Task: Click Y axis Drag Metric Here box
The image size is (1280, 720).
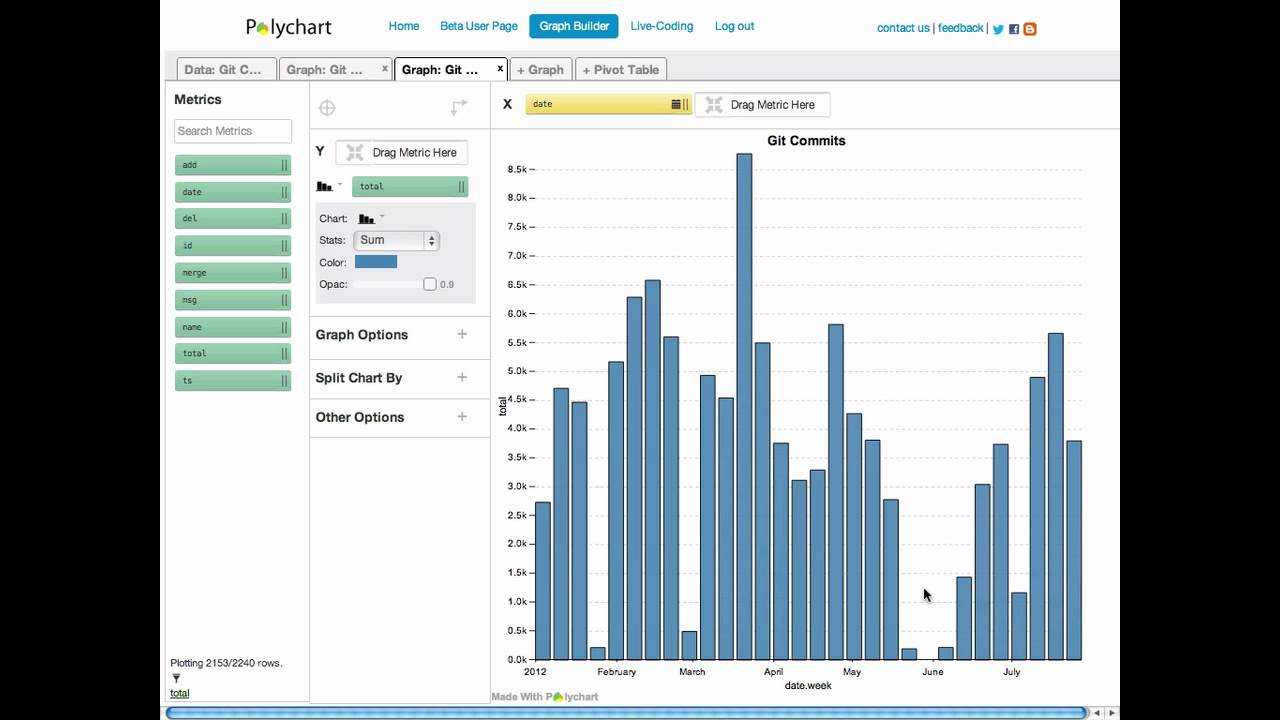Action: pyautogui.click(x=401, y=152)
